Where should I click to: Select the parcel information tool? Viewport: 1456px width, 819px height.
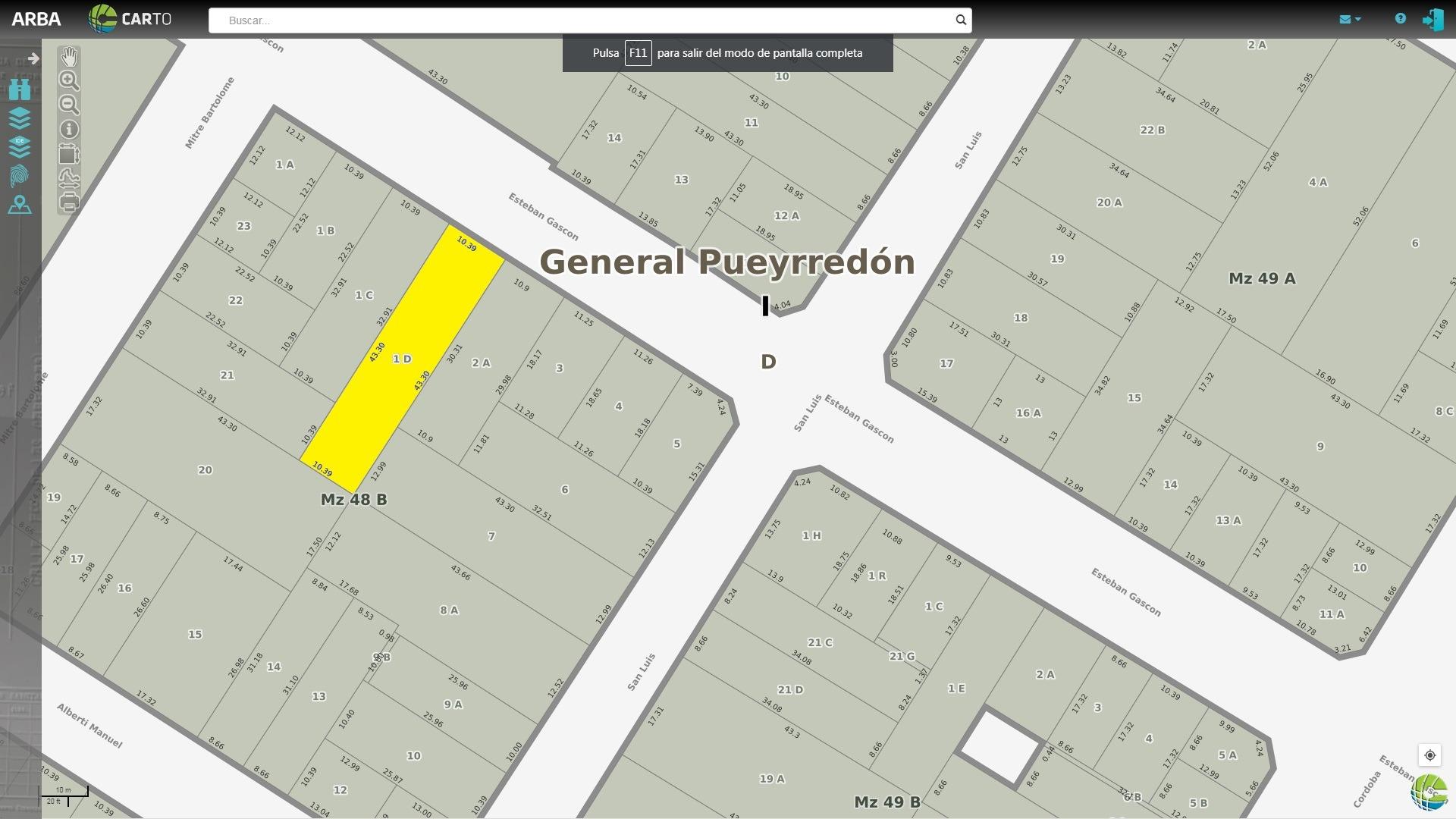69,130
